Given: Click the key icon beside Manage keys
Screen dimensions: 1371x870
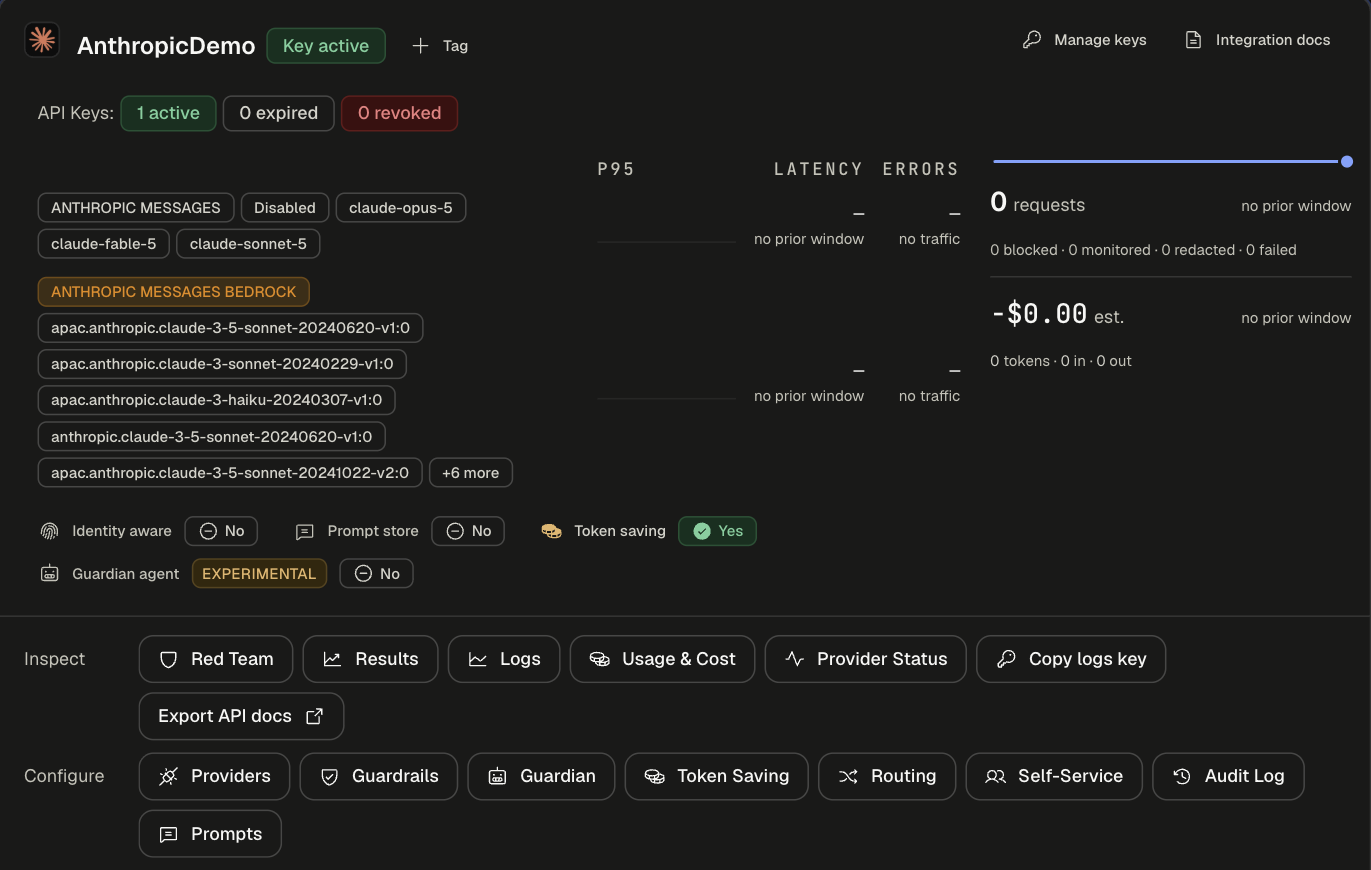Looking at the screenshot, I should tap(1032, 40).
